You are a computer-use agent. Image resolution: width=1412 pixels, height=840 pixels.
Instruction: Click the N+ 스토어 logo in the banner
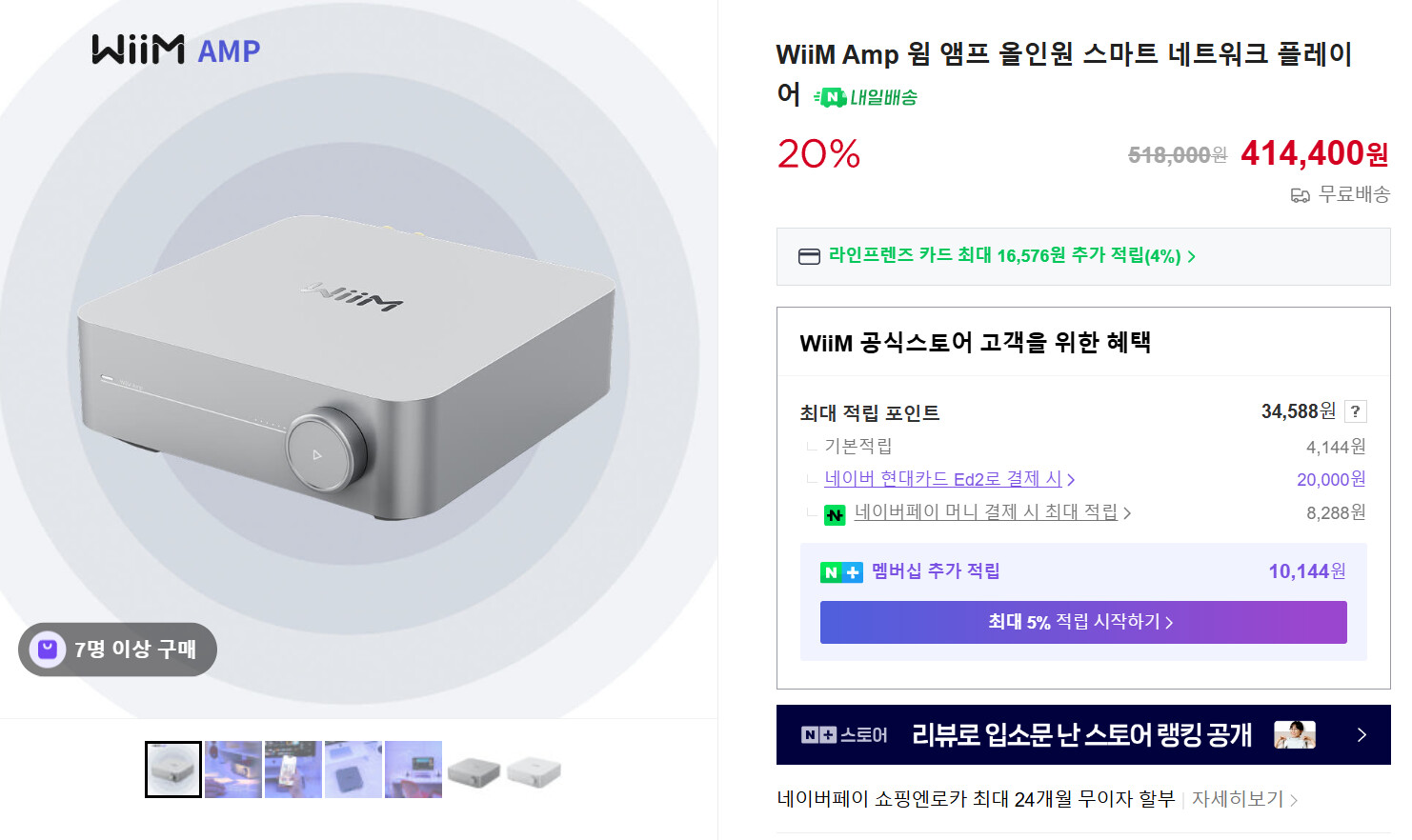pos(844,735)
